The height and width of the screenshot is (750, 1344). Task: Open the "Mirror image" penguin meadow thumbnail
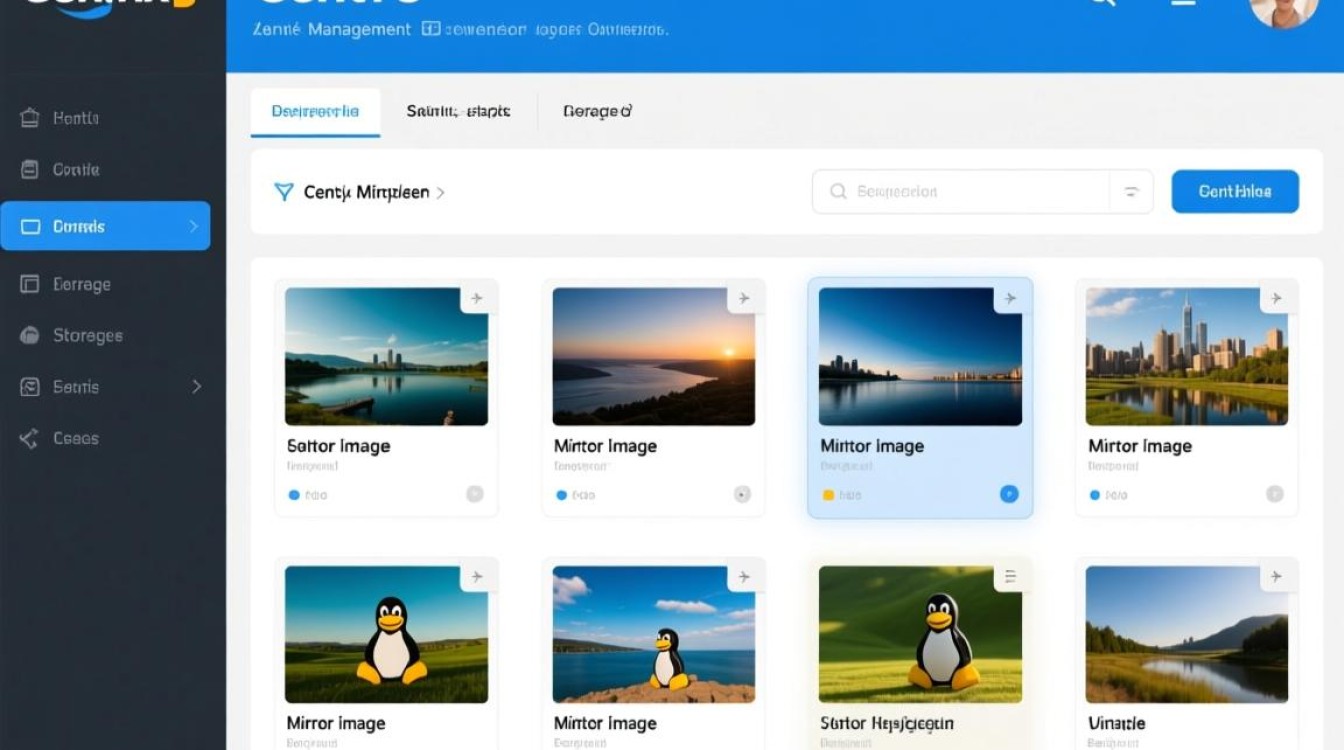pos(387,635)
